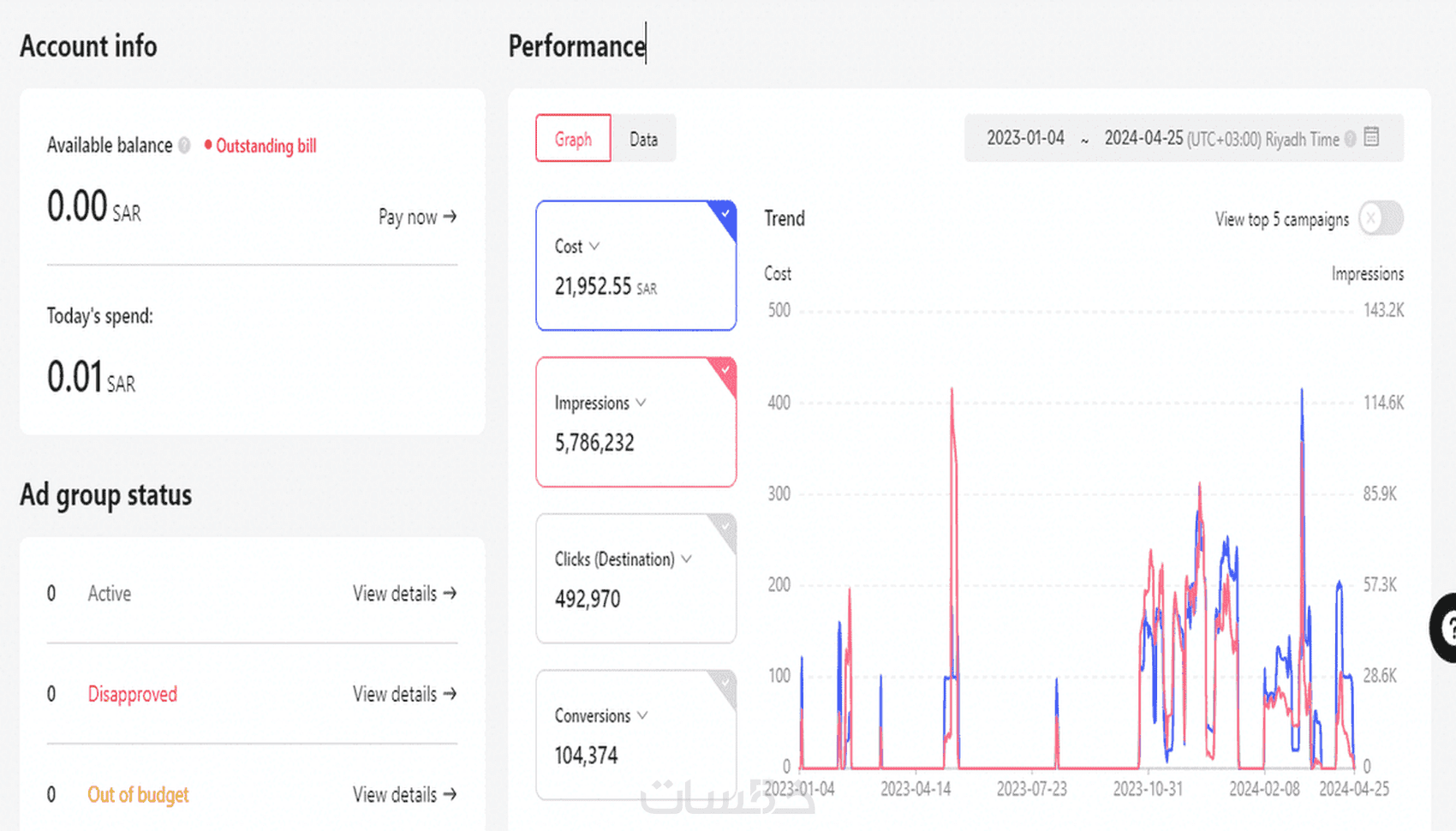Click the help icon next to Riyadh Time
Image resolution: width=1456 pixels, height=831 pixels.
click(1351, 139)
